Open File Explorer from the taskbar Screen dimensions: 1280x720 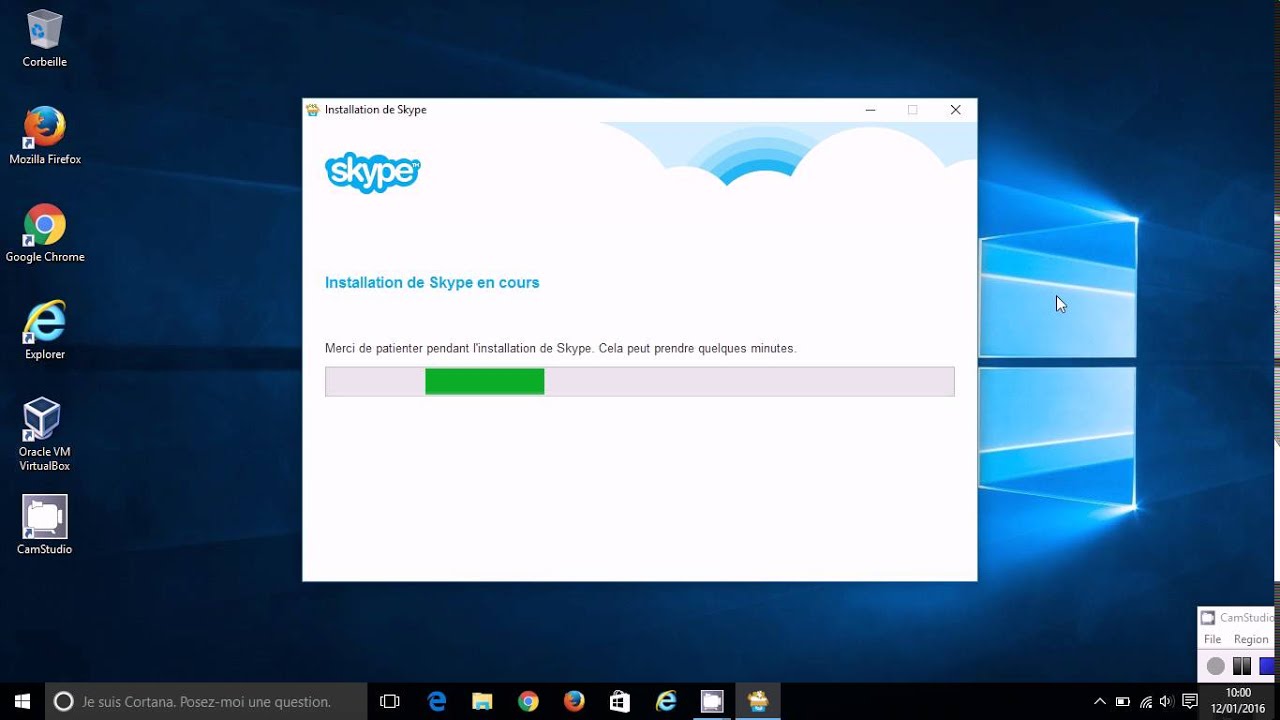click(x=482, y=702)
